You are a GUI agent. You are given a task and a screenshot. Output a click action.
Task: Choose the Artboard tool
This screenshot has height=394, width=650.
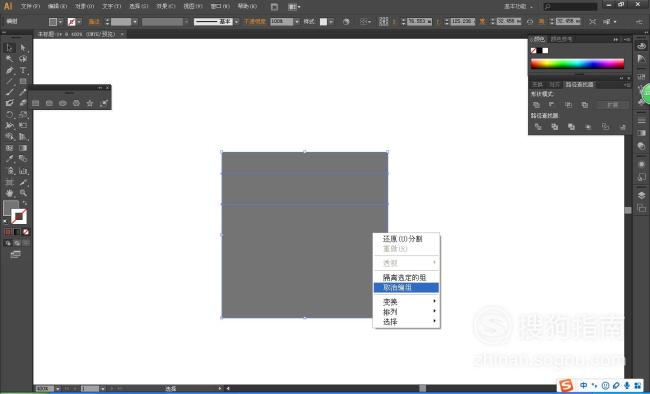point(9,182)
